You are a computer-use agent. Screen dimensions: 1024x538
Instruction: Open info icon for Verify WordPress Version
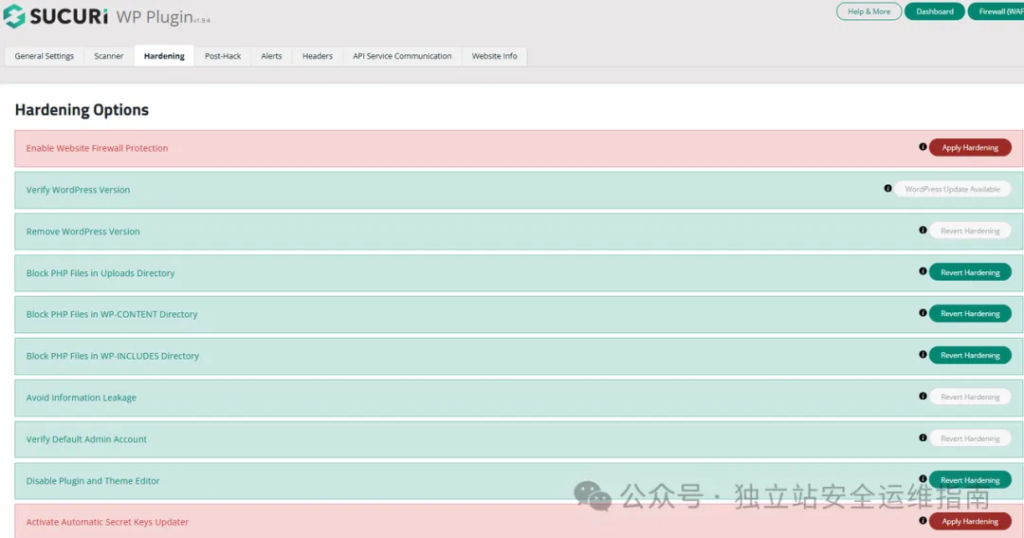[x=888, y=189]
